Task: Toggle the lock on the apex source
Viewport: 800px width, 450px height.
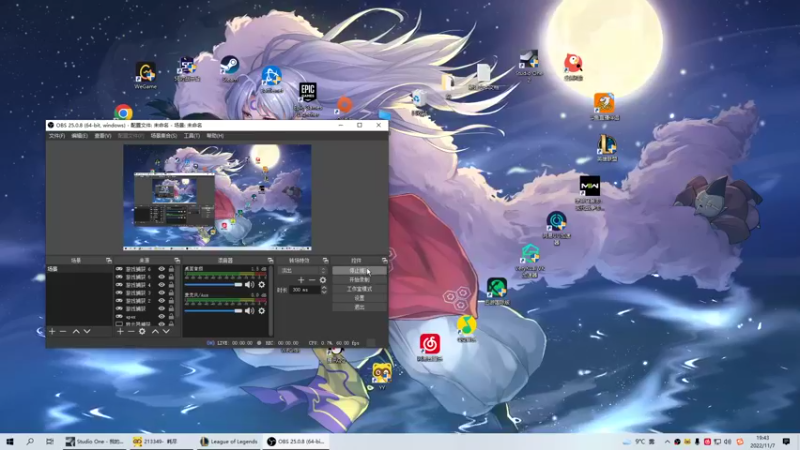Action: pos(171,317)
